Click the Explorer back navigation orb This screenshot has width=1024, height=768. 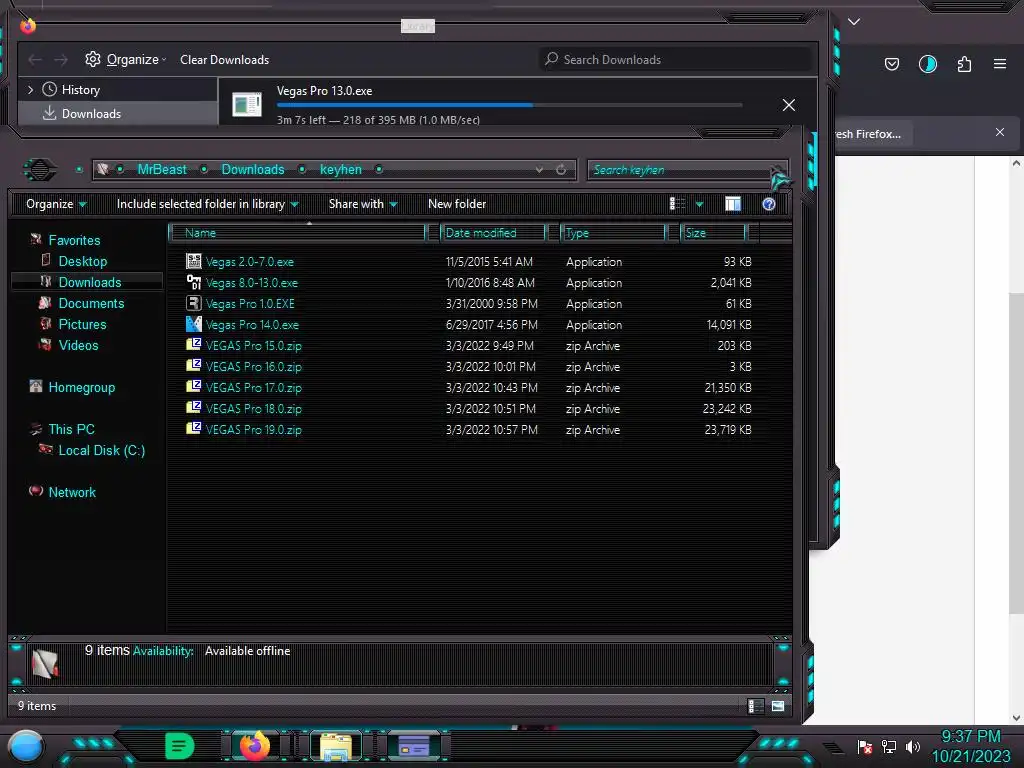point(40,170)
